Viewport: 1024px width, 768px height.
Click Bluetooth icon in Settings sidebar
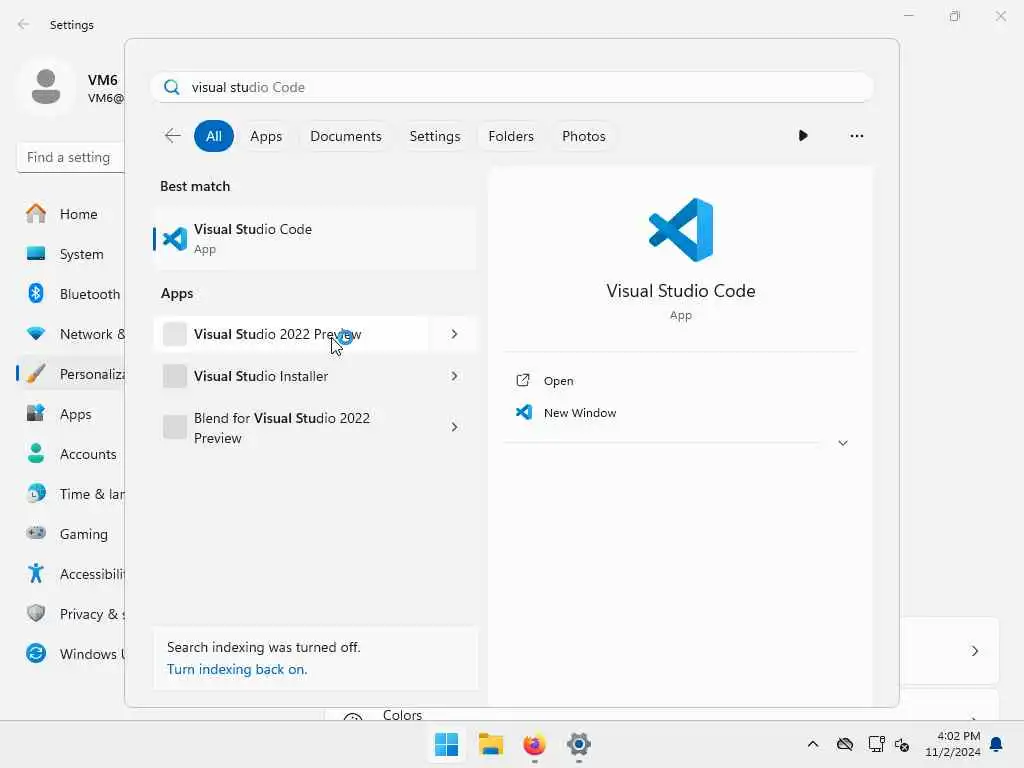tap(36, 293)
